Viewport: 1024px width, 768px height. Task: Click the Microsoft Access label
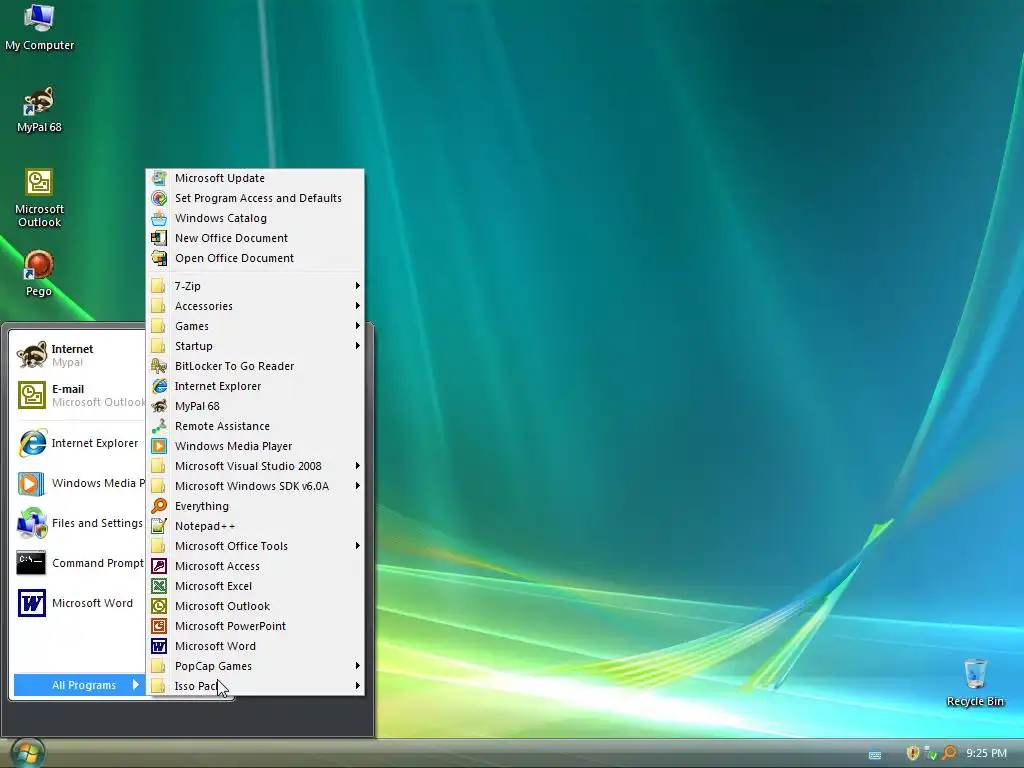[x=217, y=566]
